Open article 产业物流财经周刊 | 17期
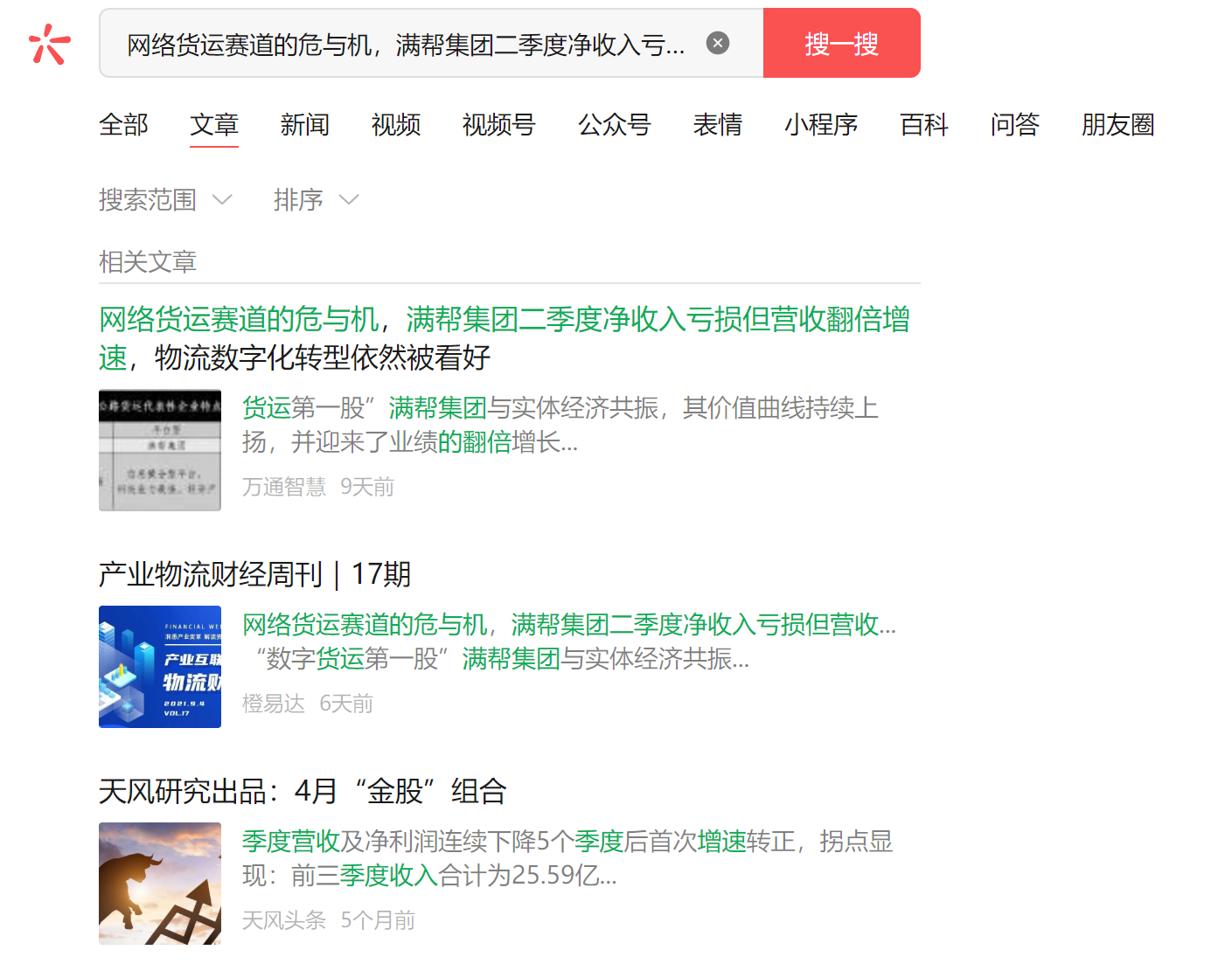 coord(254,574)
